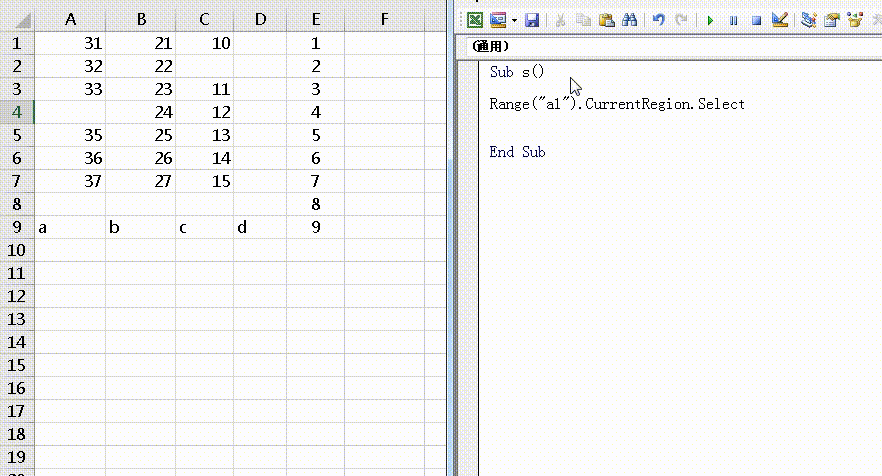This screenshot has width=882, height=476.
Task: Click cell A2 containing 32
Action: [x=70, y=66]
